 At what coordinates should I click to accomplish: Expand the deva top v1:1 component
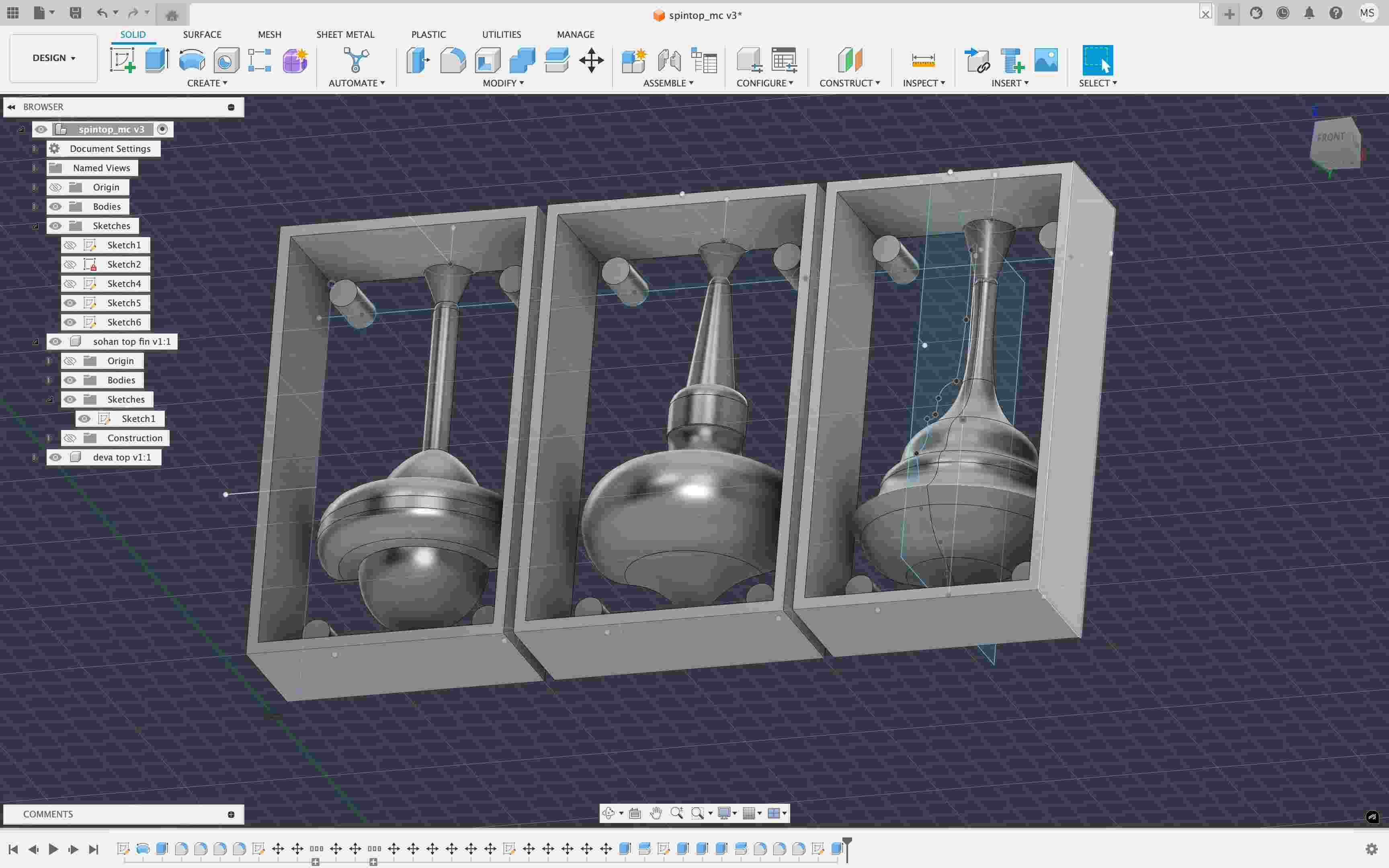(35, 458)
